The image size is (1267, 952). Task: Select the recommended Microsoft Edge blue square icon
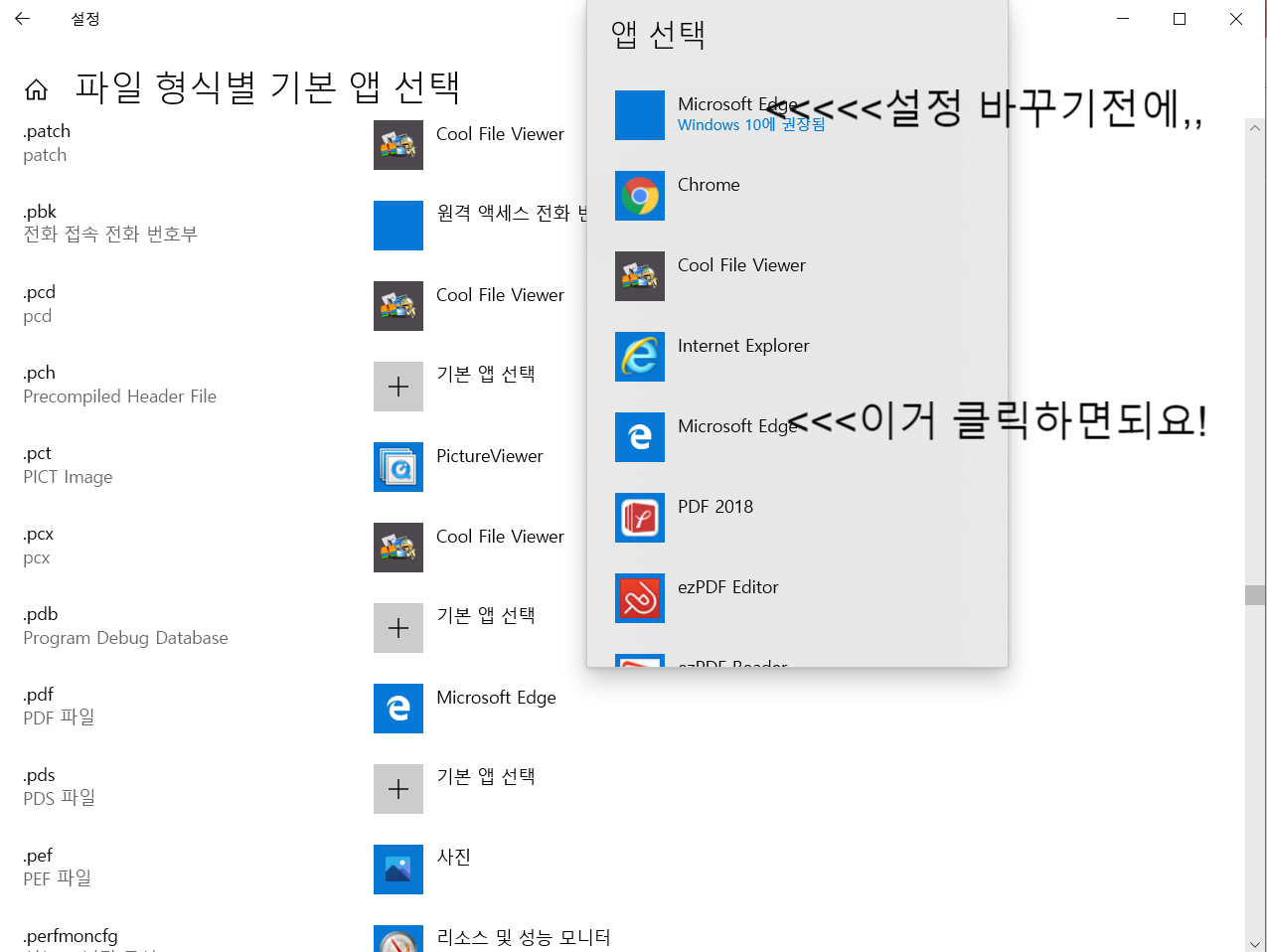point(640,115)
